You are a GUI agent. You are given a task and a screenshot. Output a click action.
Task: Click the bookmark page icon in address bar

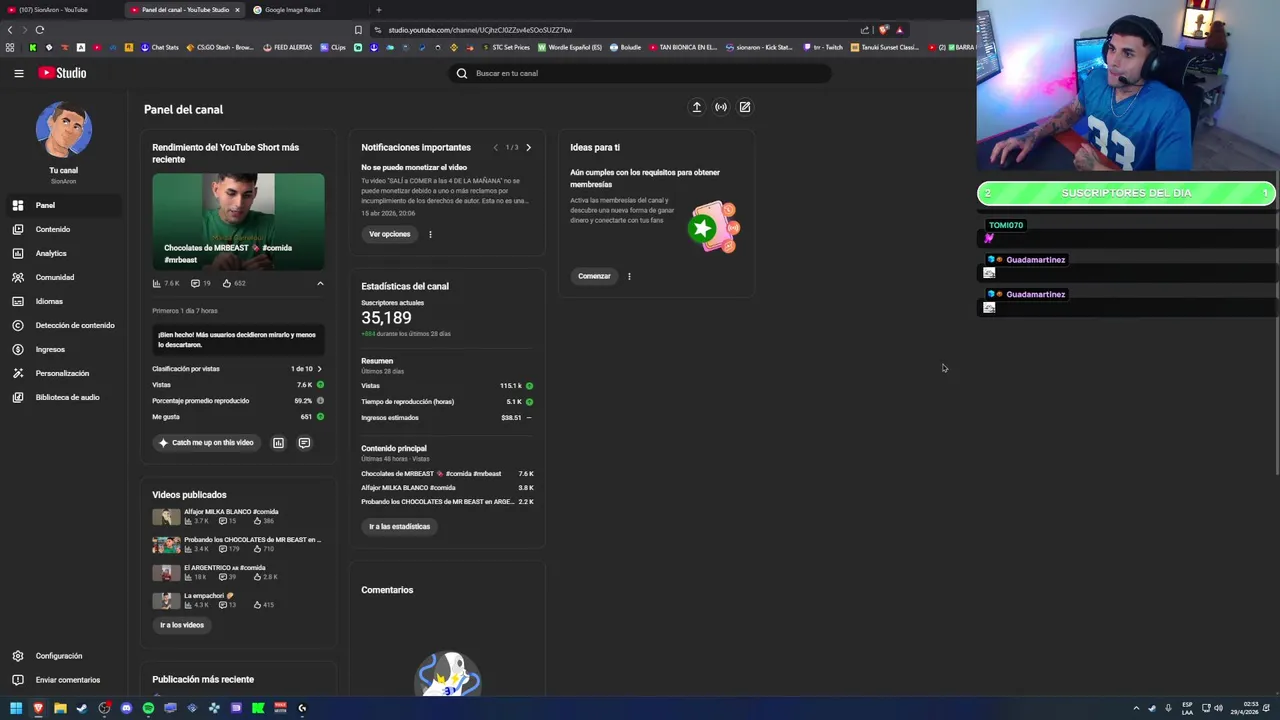(x=358, y=30)
